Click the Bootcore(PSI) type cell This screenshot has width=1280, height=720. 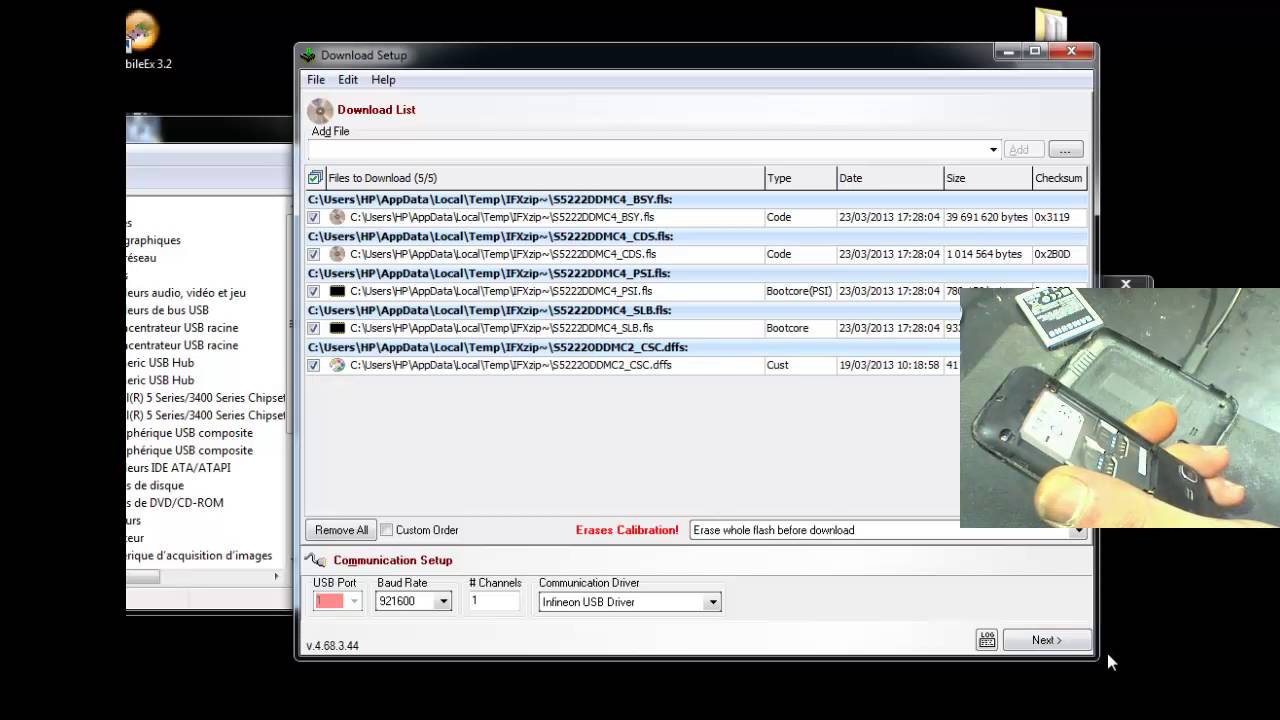coord(799,291)
